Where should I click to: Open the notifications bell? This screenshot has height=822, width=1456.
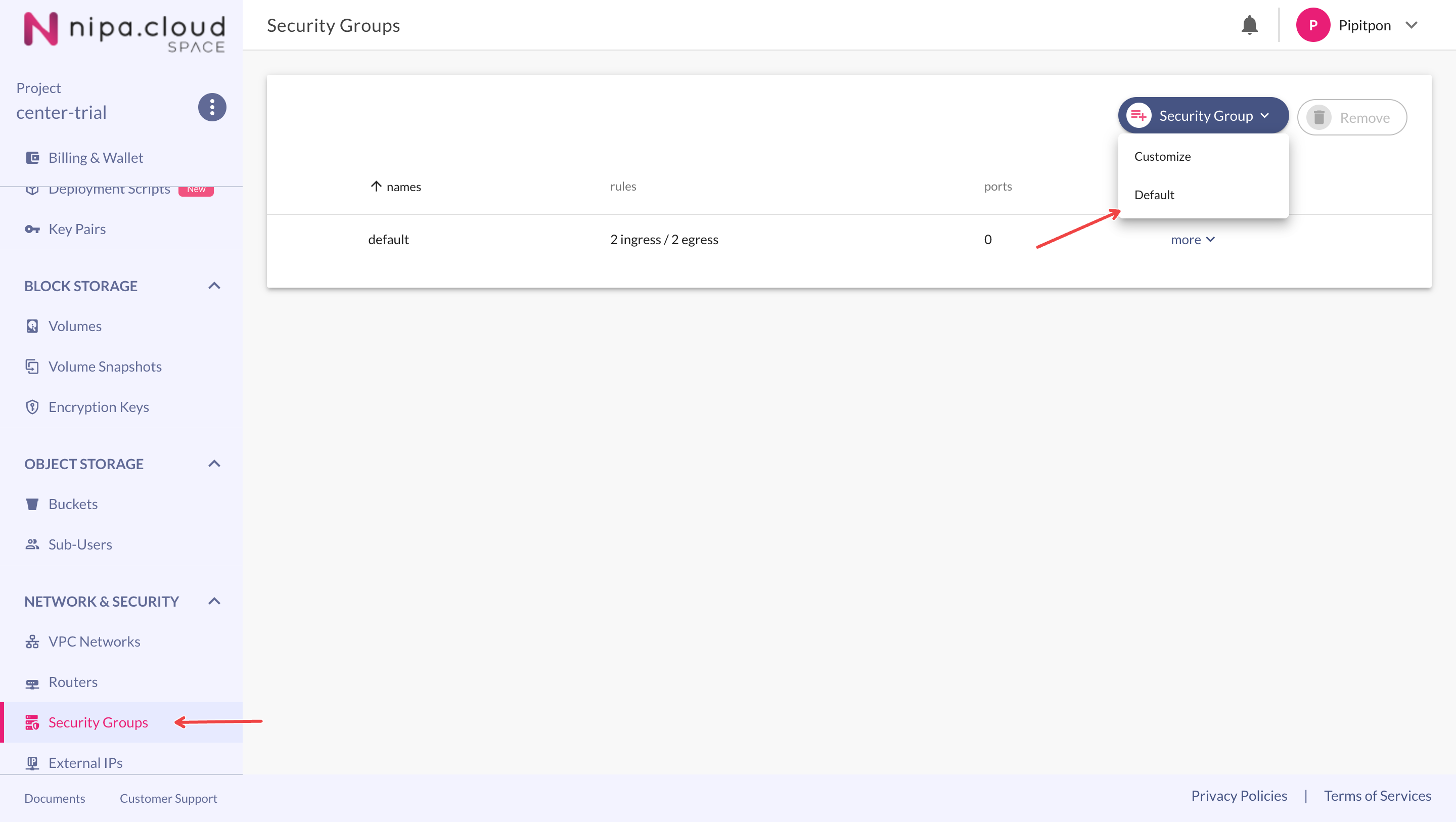coord(1249,25)
